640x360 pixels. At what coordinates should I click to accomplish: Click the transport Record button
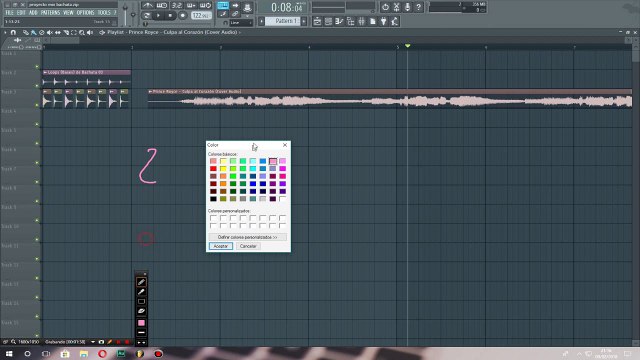coord(182,16)
